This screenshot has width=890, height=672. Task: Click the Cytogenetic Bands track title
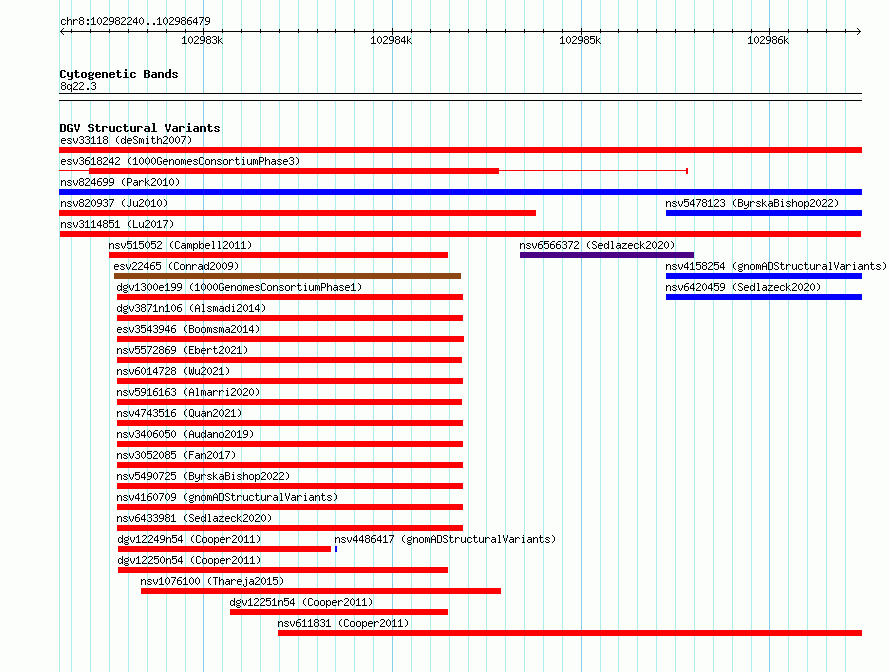click(x=119, y=74)
